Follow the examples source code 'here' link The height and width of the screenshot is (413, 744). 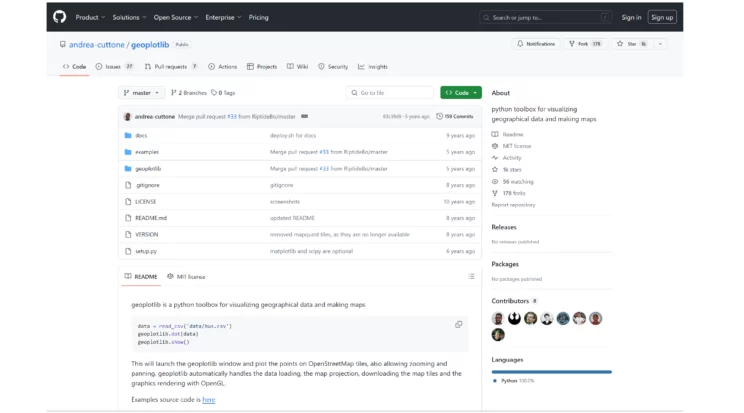coord(209,400)
